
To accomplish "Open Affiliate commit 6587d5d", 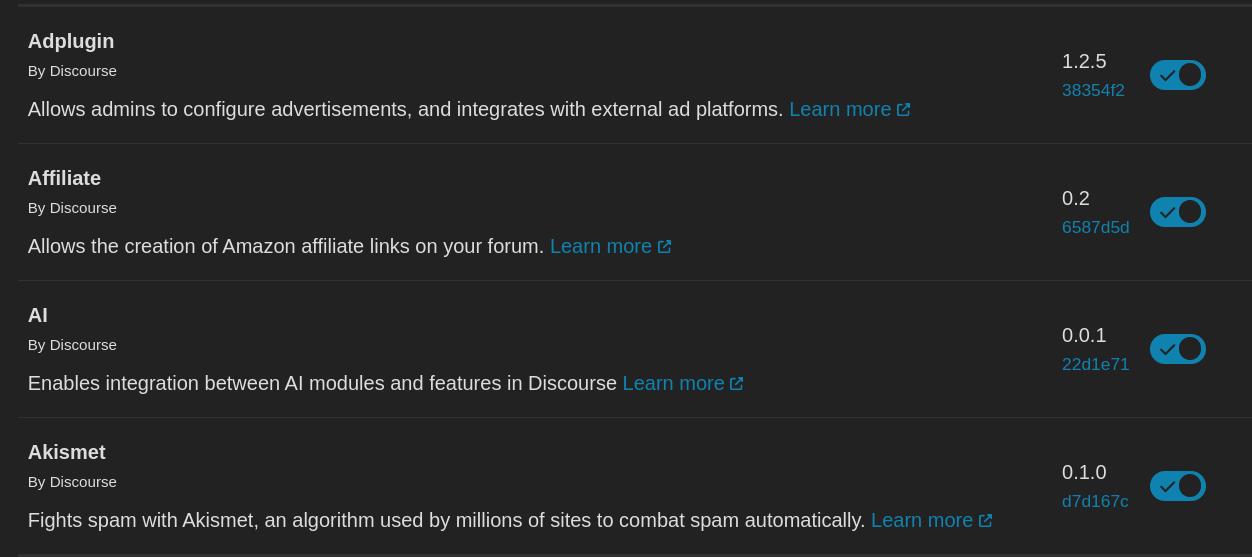I will pos(1096,228).
